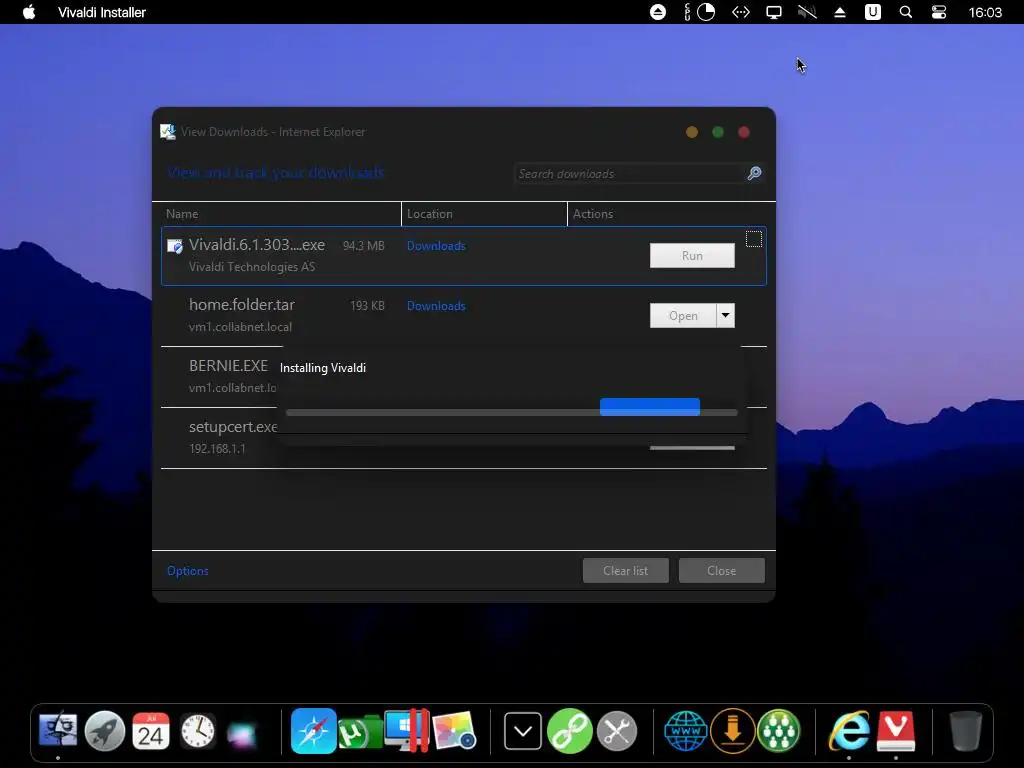Close the View Downloads dialog
The height and width of the screenshot is (768, 1024).
pos(722,570)
